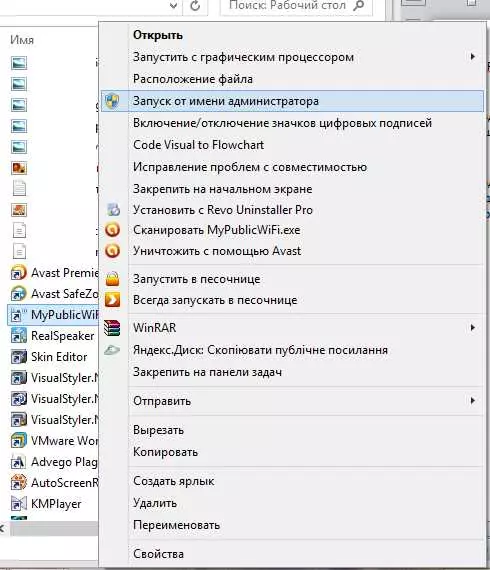
Task: Click the Revo Uninstaller Pro icon
Action: click(x=113, y=209)
